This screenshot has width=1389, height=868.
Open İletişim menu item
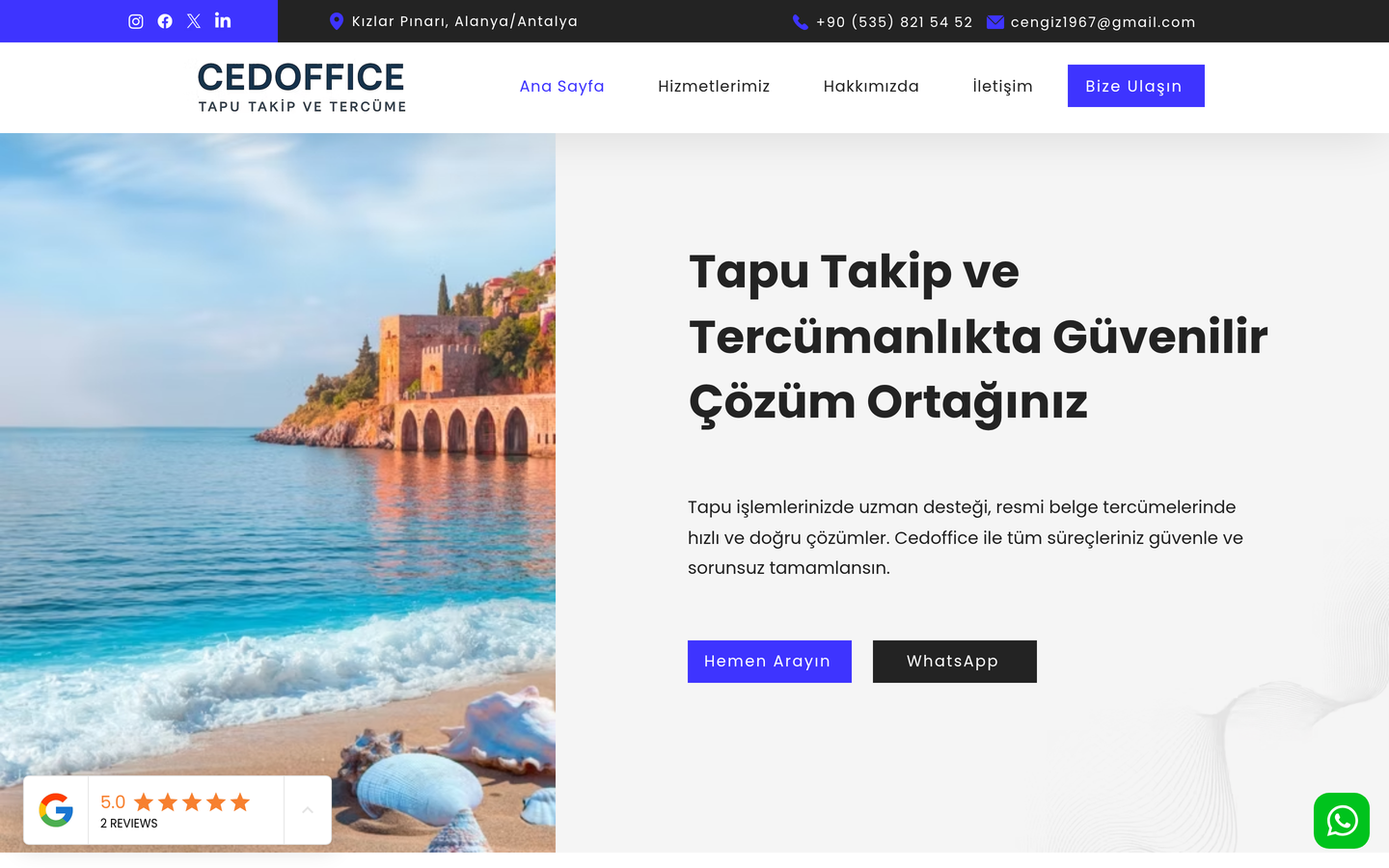click(x=1002, y=86)
